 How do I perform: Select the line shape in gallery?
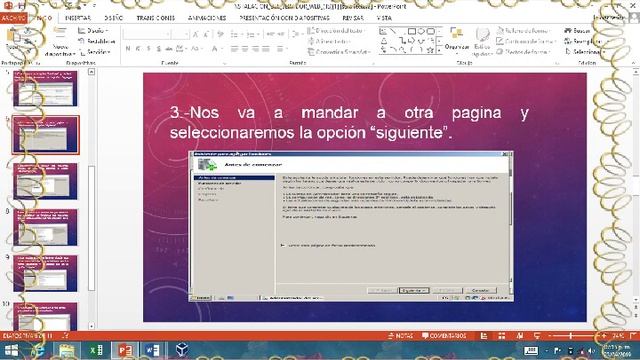[x=393, y=31]
